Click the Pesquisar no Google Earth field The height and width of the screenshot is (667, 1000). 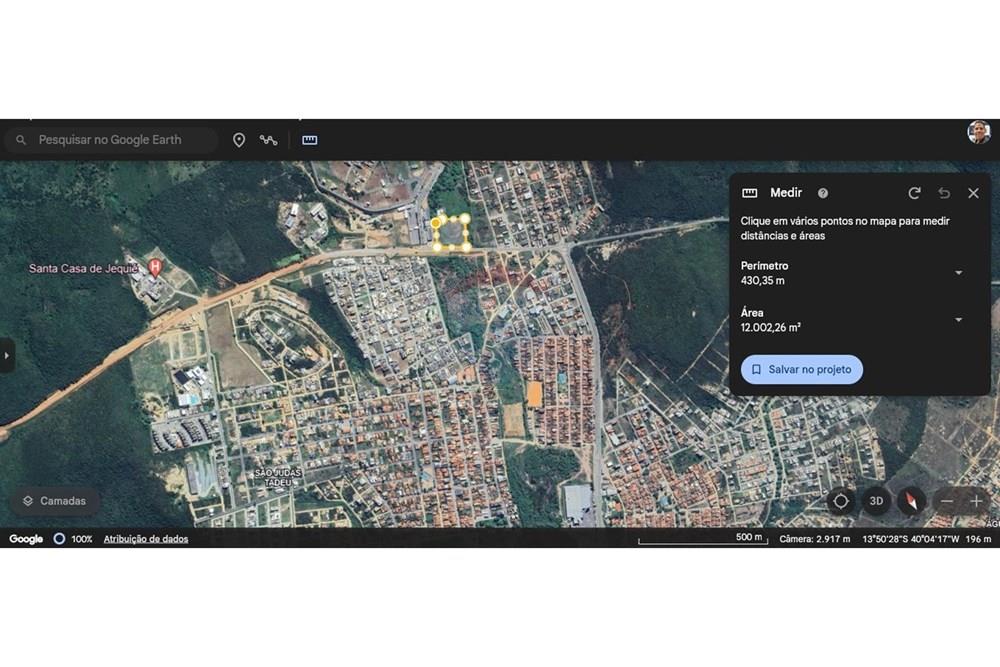pyautogui.click(x=120, y=140)
